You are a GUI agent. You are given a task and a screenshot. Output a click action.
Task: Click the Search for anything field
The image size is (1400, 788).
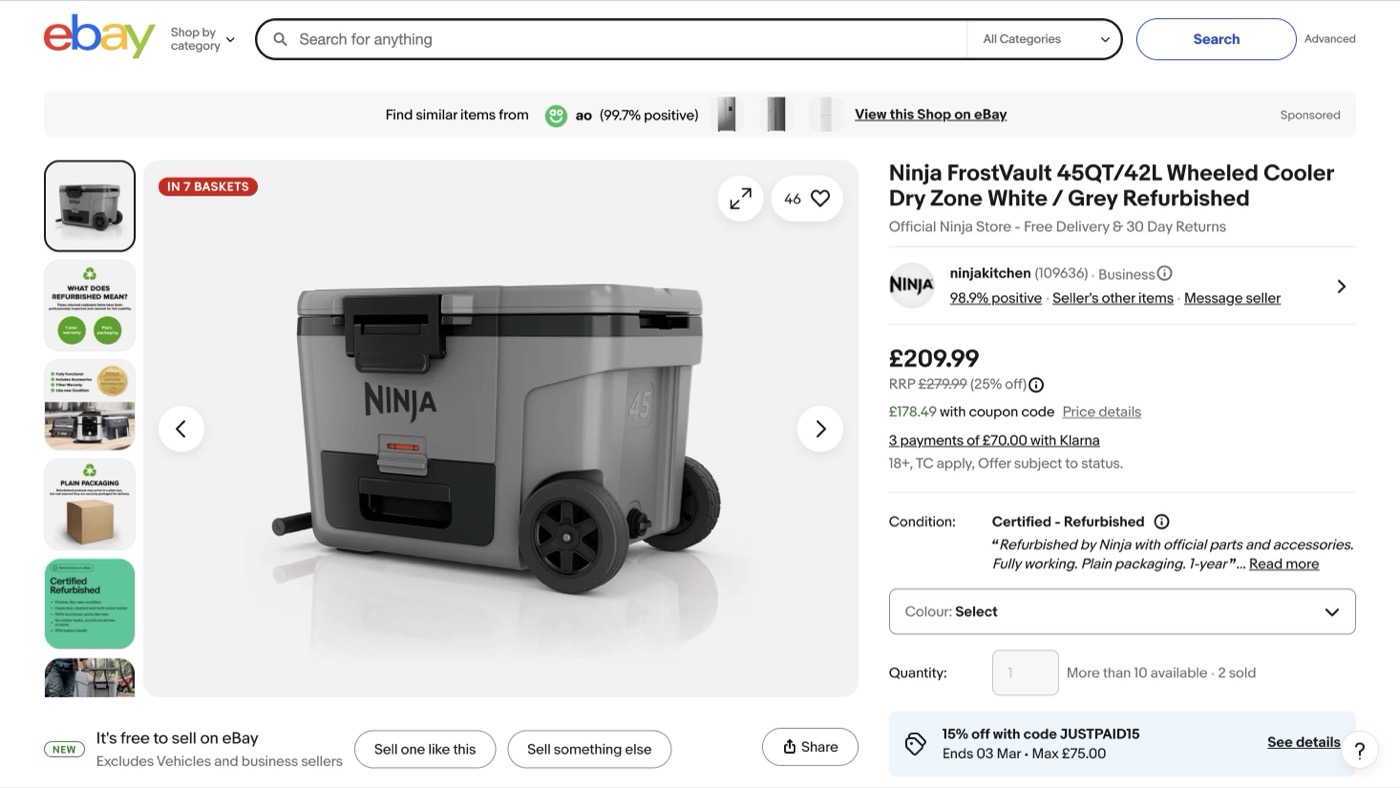620,39
